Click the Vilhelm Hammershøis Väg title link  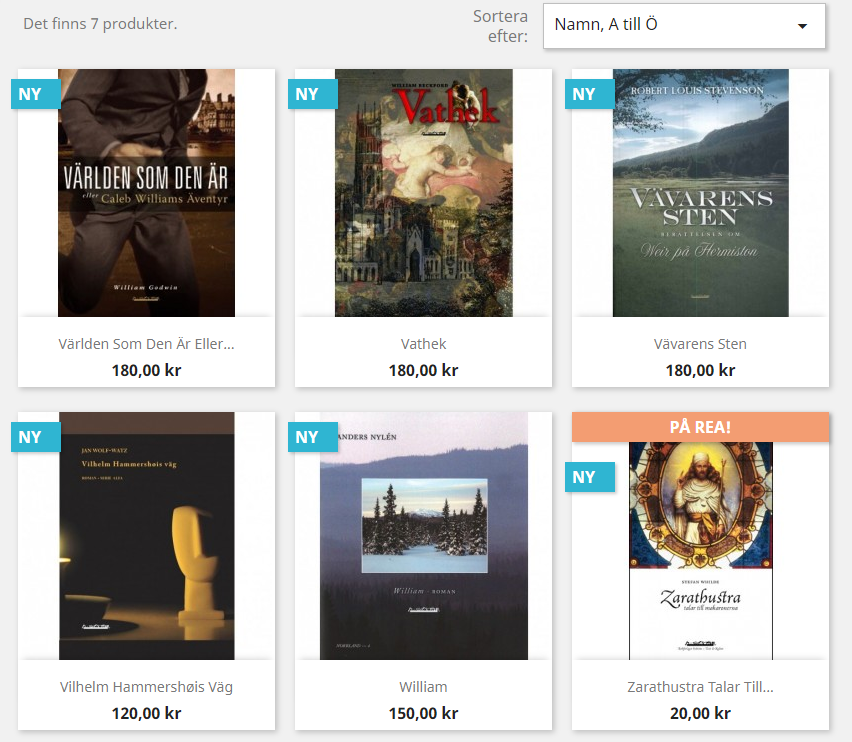(146, 687)
